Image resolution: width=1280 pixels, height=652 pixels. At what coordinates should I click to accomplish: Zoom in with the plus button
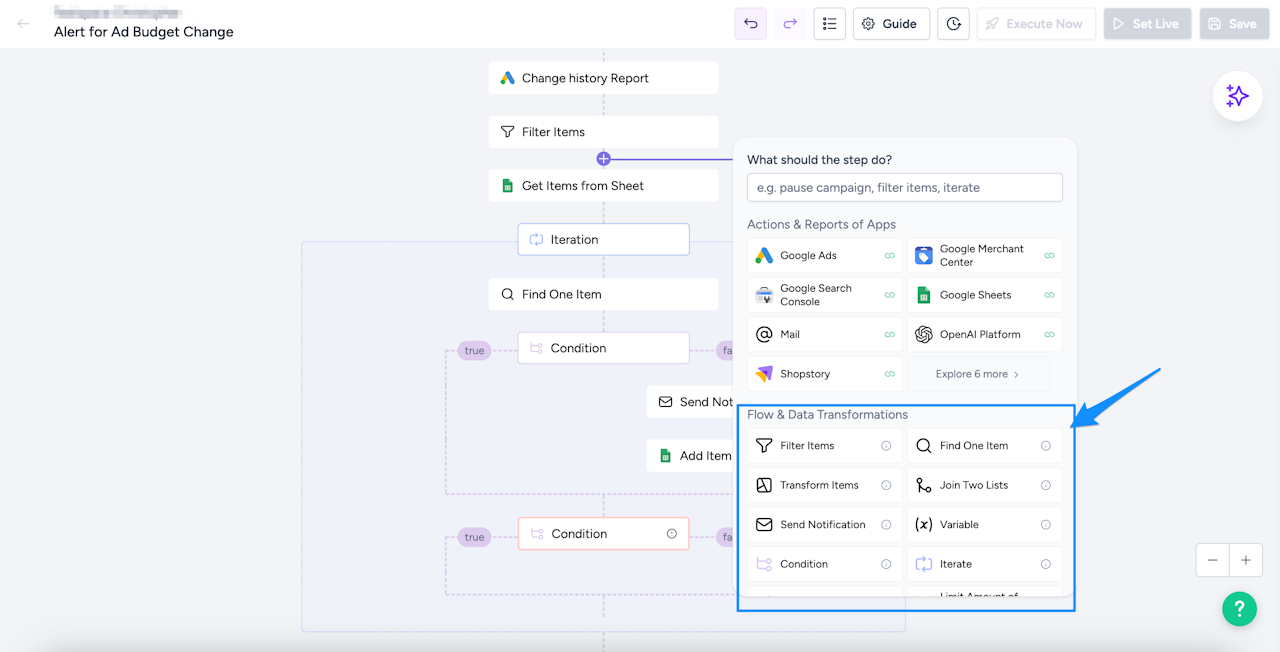(x=1246, y=560)
